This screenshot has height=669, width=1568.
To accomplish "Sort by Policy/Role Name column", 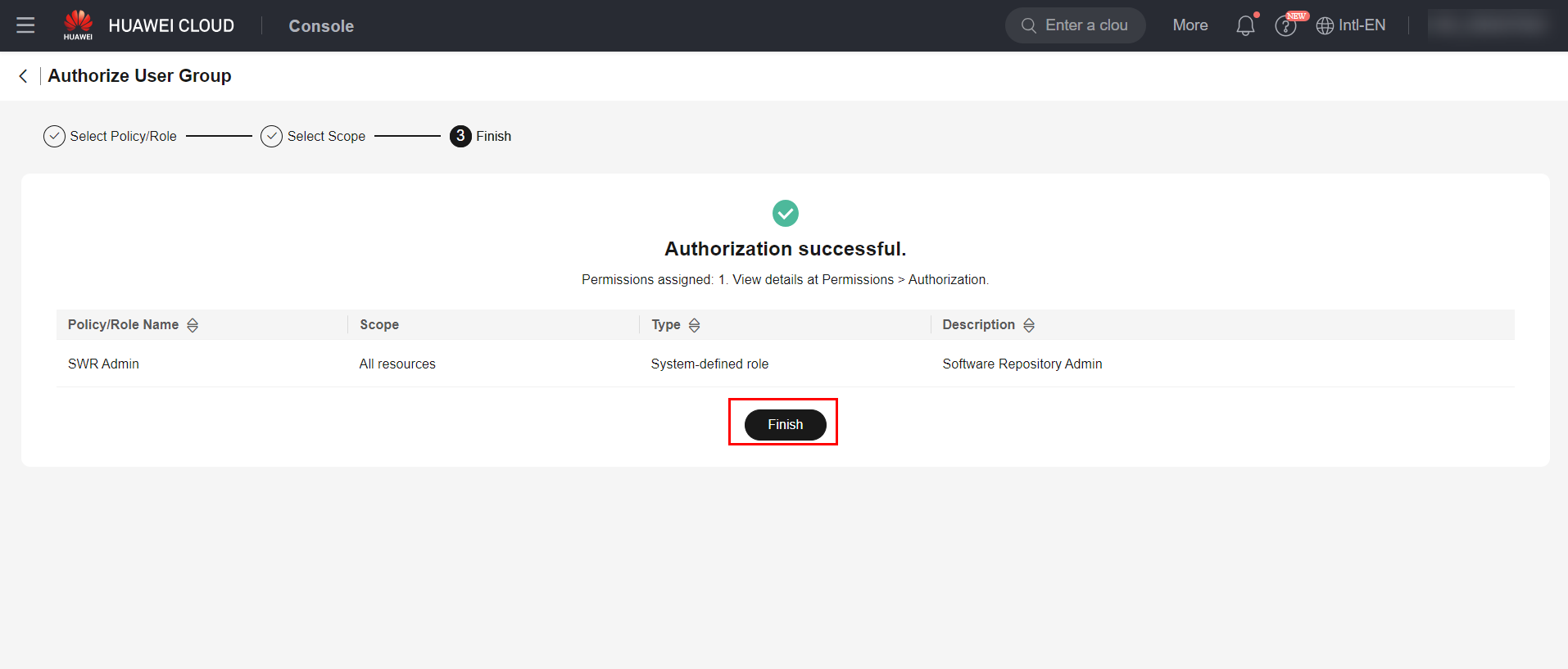I will pos(193,325).
